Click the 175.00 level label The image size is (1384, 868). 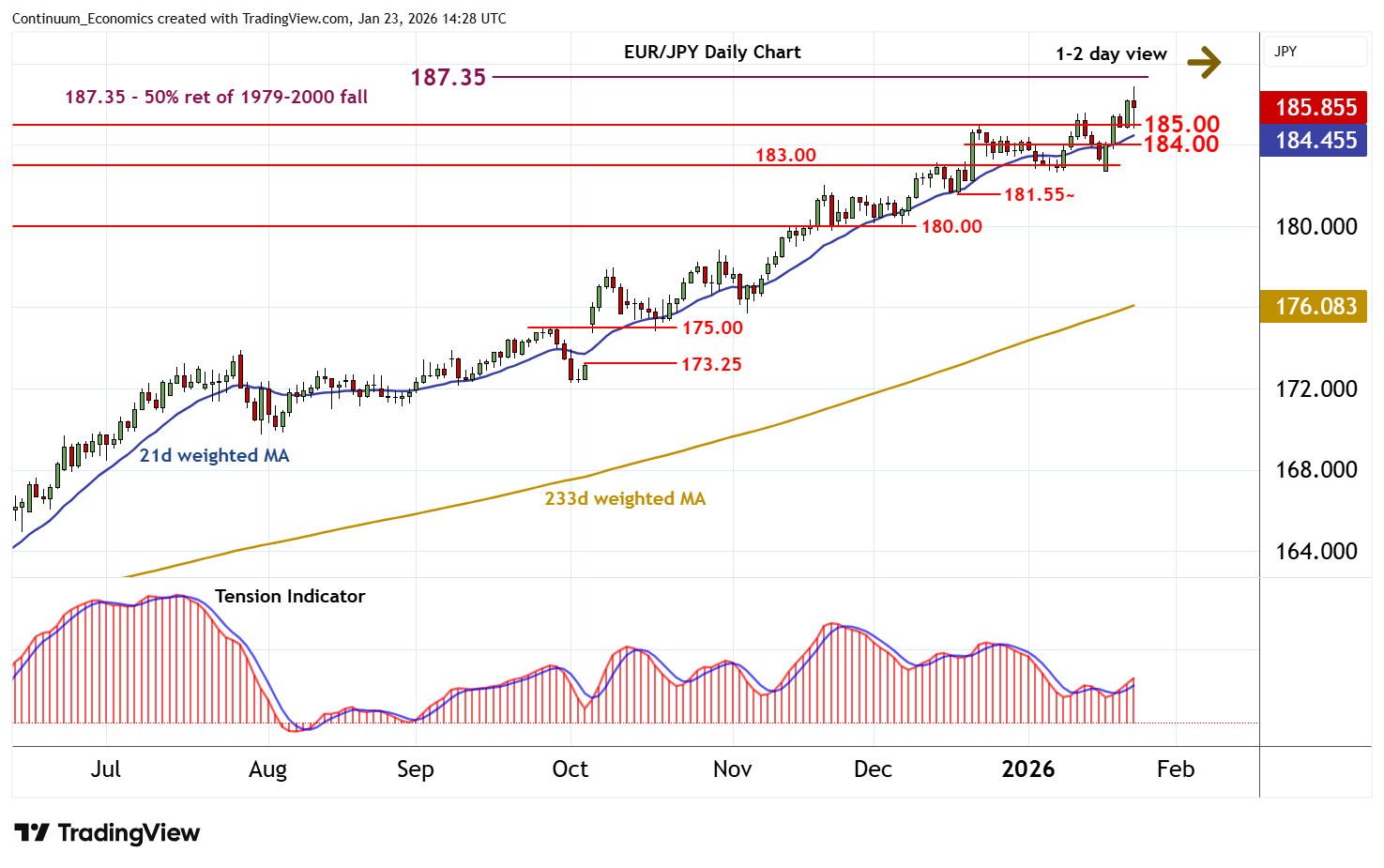711,328
